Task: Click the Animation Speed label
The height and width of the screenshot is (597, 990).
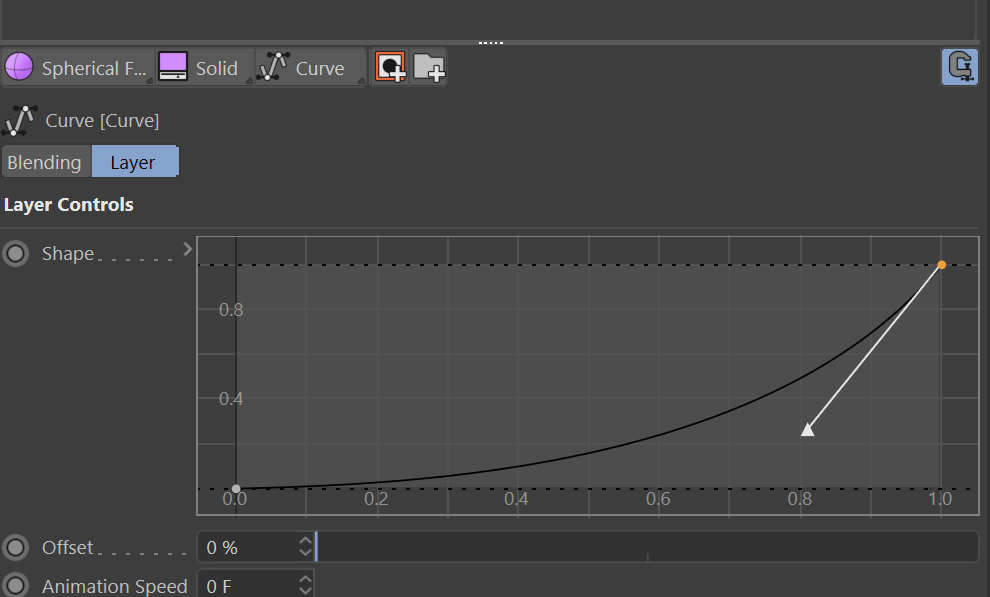Action: click(x=114, y=586)
